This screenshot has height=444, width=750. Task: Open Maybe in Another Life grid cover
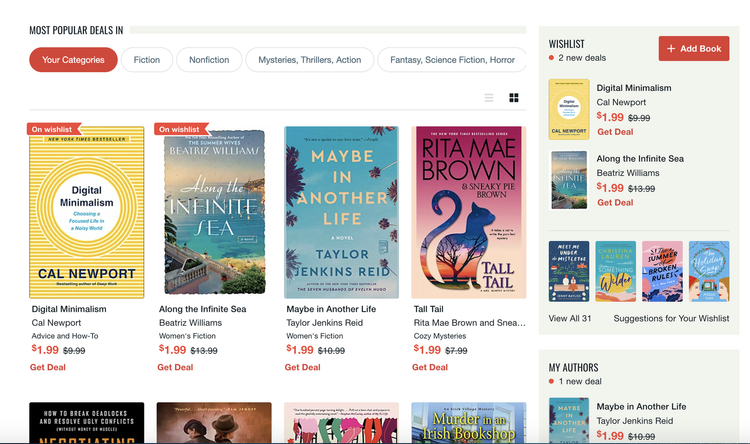342,212
